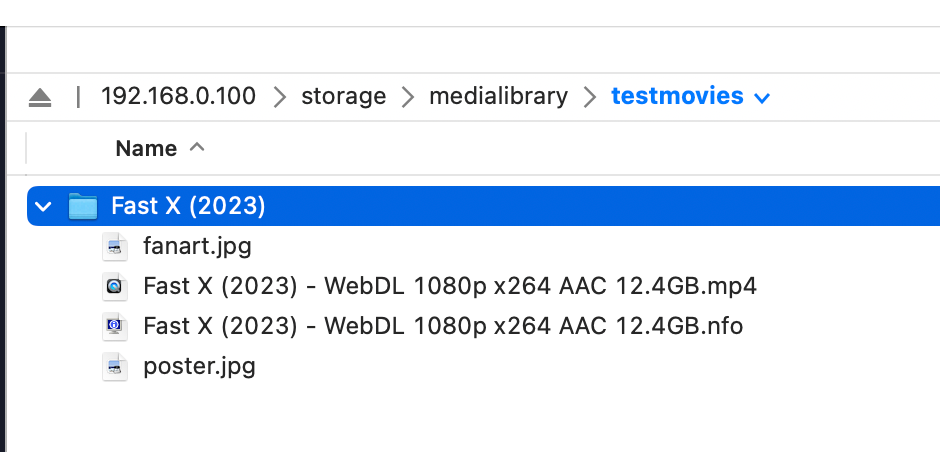Select the fanart.jpg file name
940x452 pixels.
(x=196, y=246)
